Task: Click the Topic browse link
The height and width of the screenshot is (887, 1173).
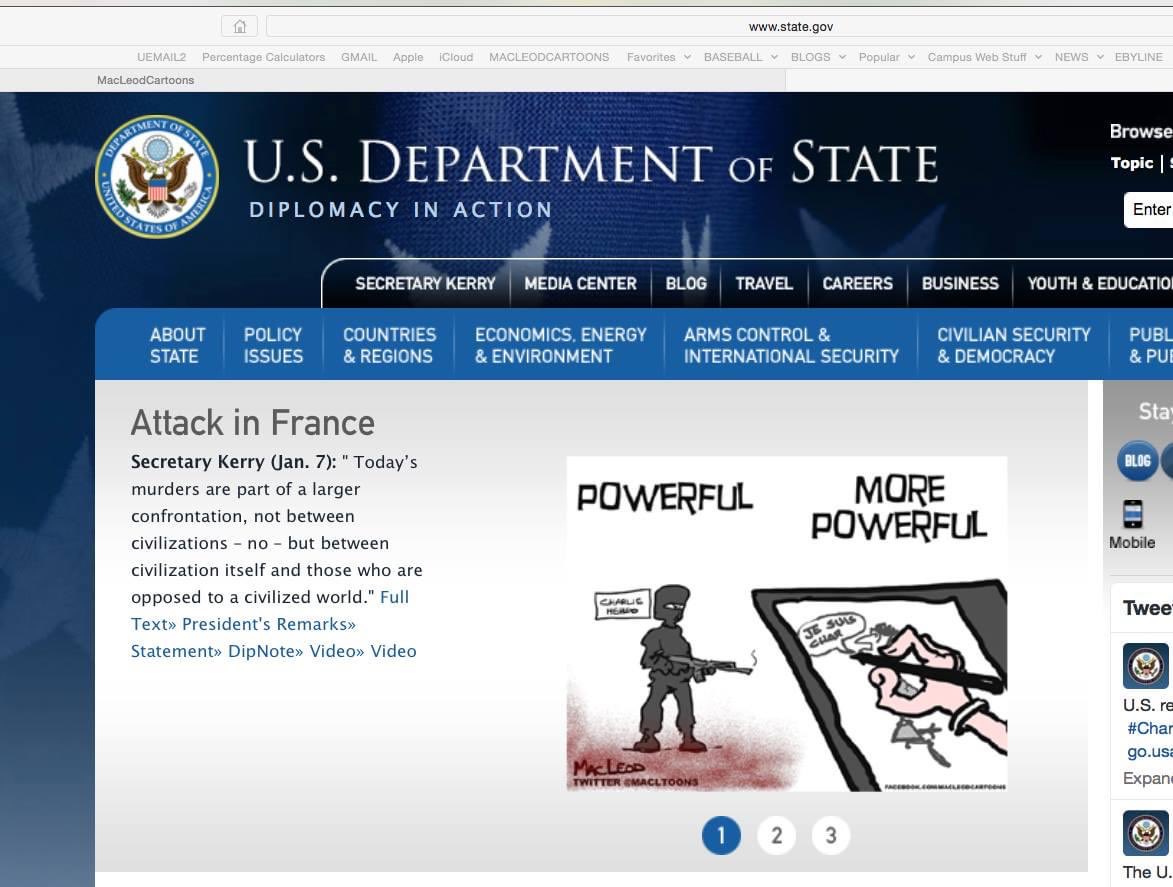Action: tap(1132, 162)
